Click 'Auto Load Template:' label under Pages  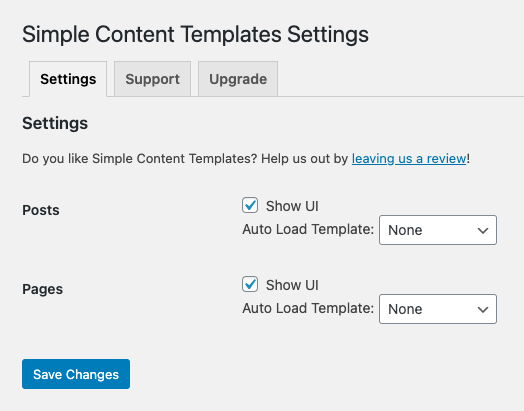(308, 308)
